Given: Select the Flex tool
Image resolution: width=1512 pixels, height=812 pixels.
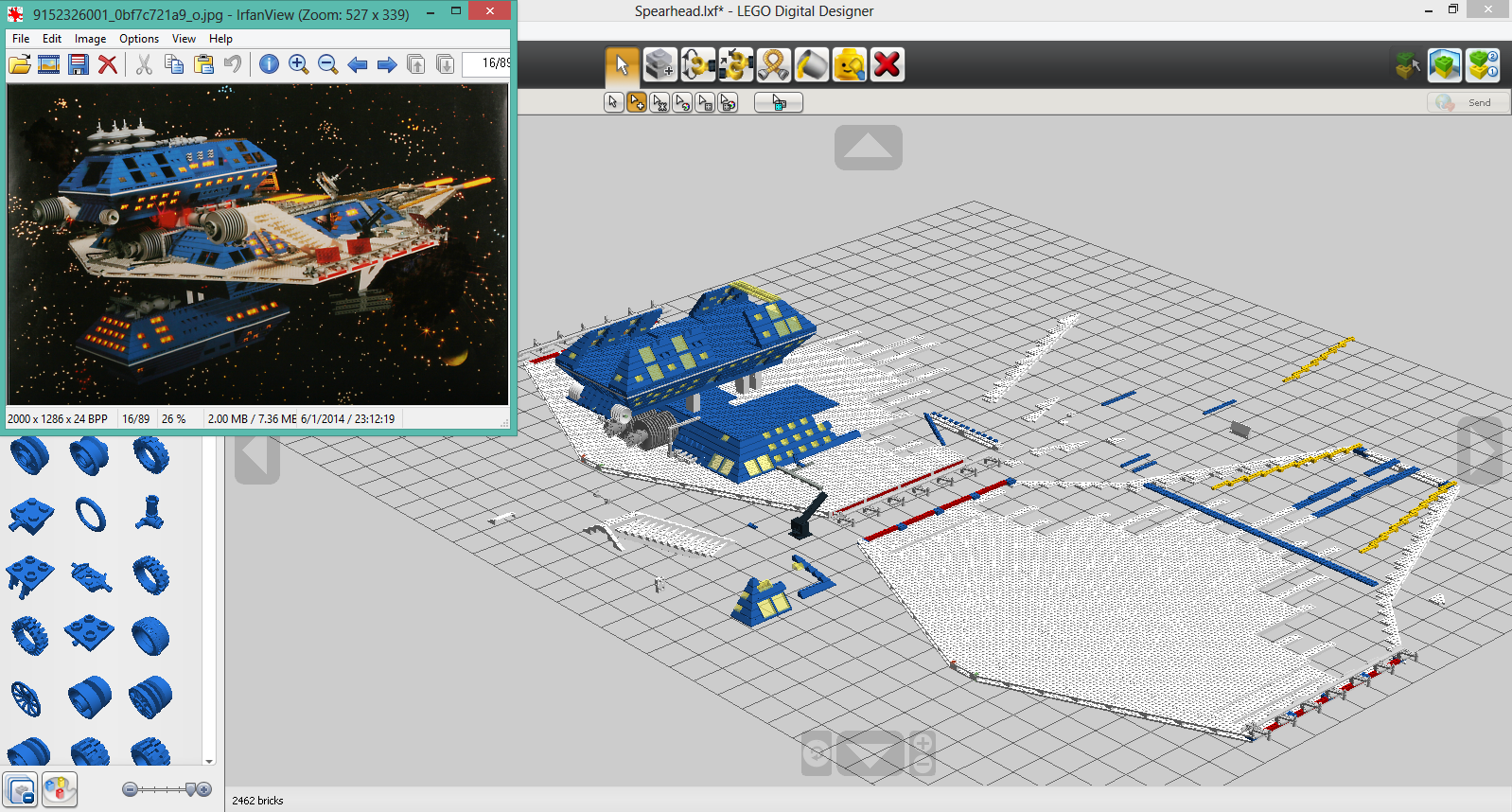Looking at the screenshot, I should point(774,65).
